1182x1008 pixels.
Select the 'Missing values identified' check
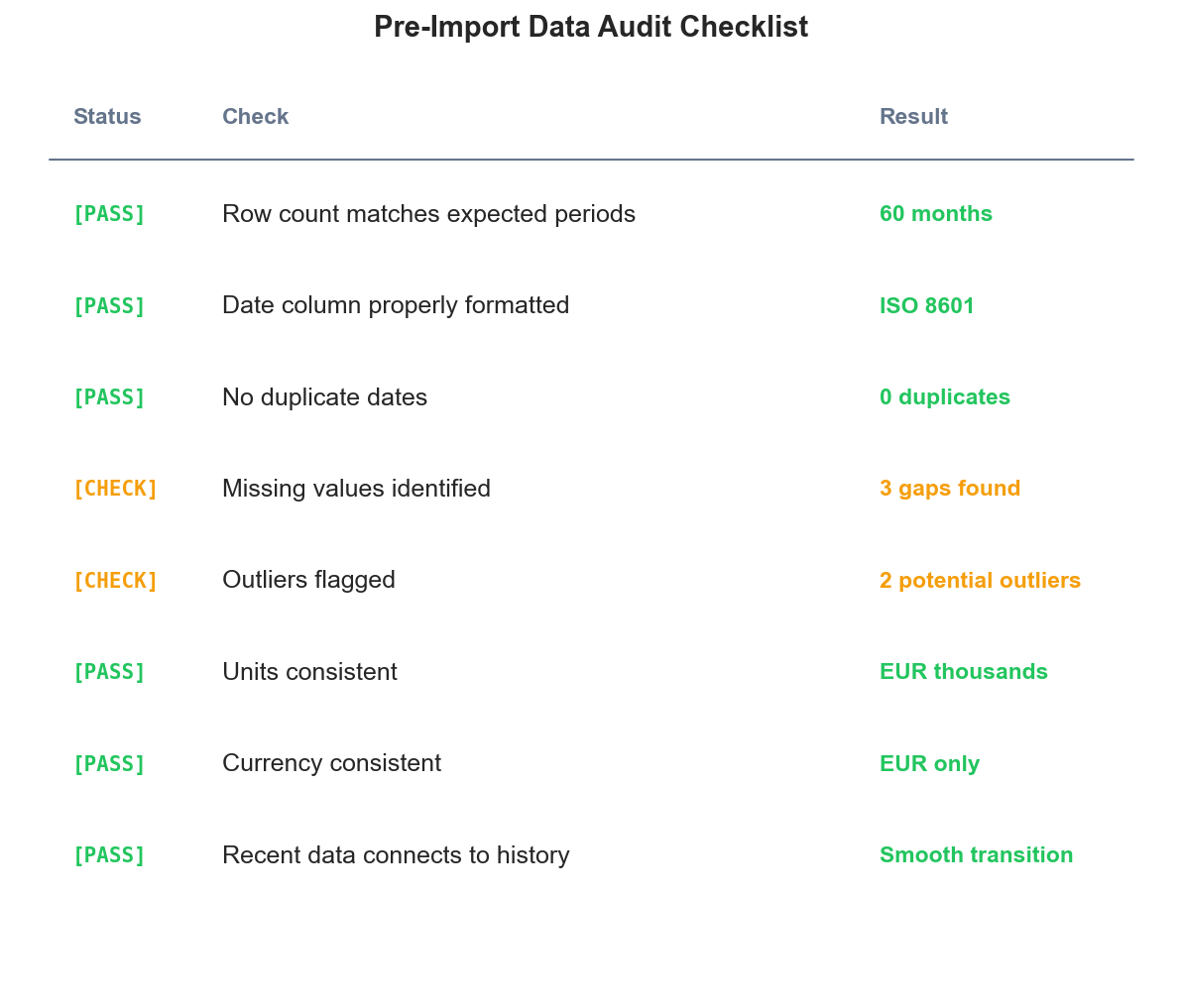356,489
